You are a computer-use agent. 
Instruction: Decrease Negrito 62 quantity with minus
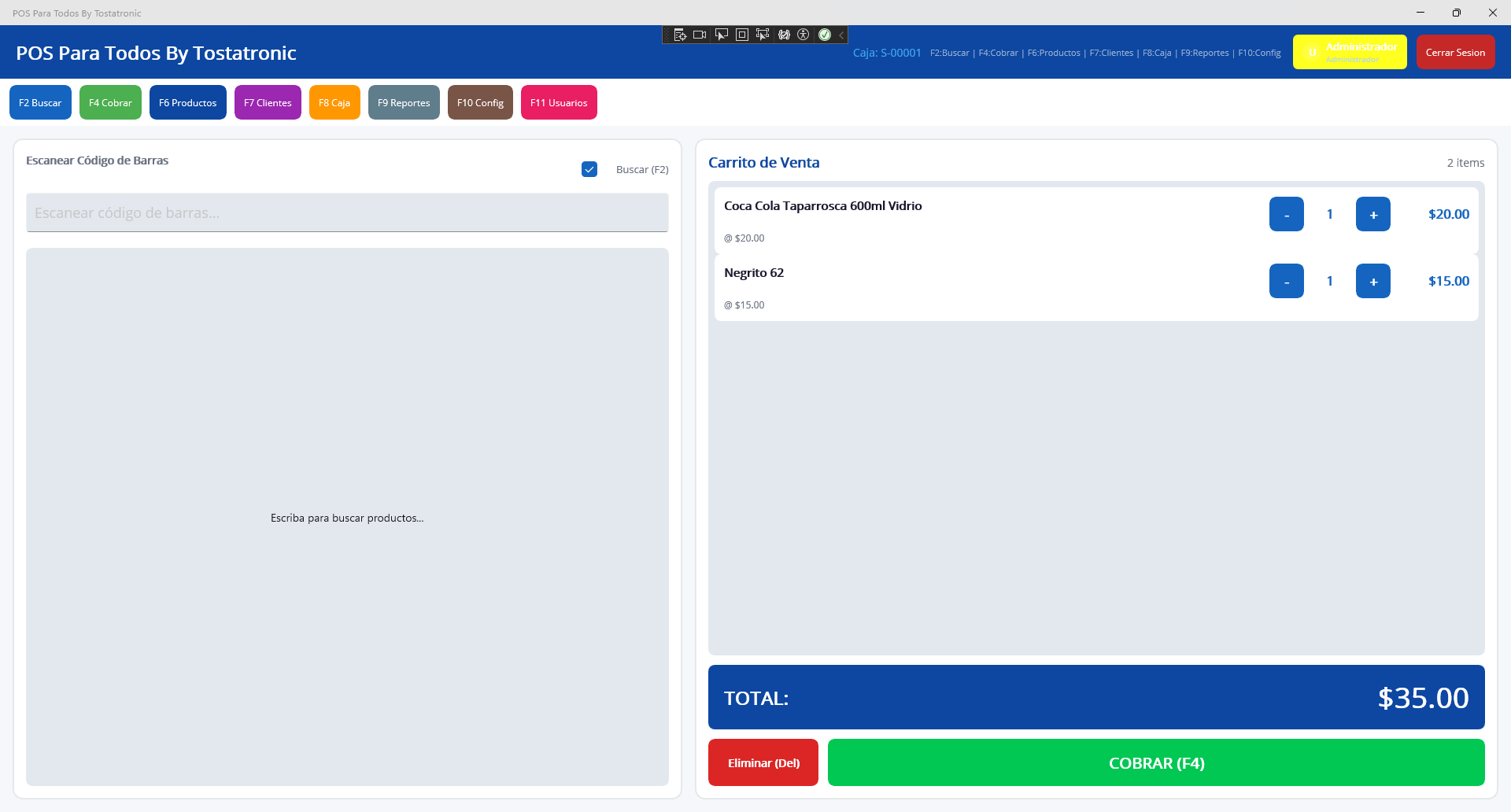[1287, 281]
